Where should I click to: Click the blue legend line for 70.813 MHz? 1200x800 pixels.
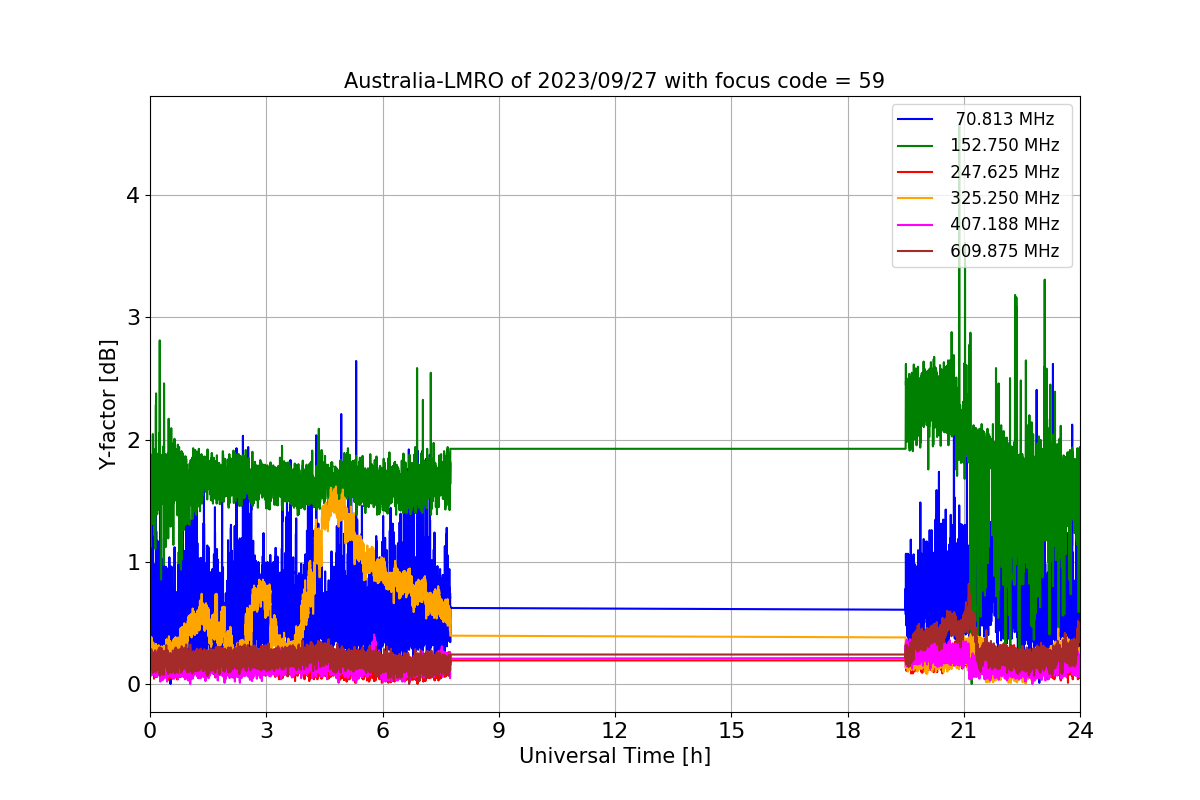pos(916,119)
